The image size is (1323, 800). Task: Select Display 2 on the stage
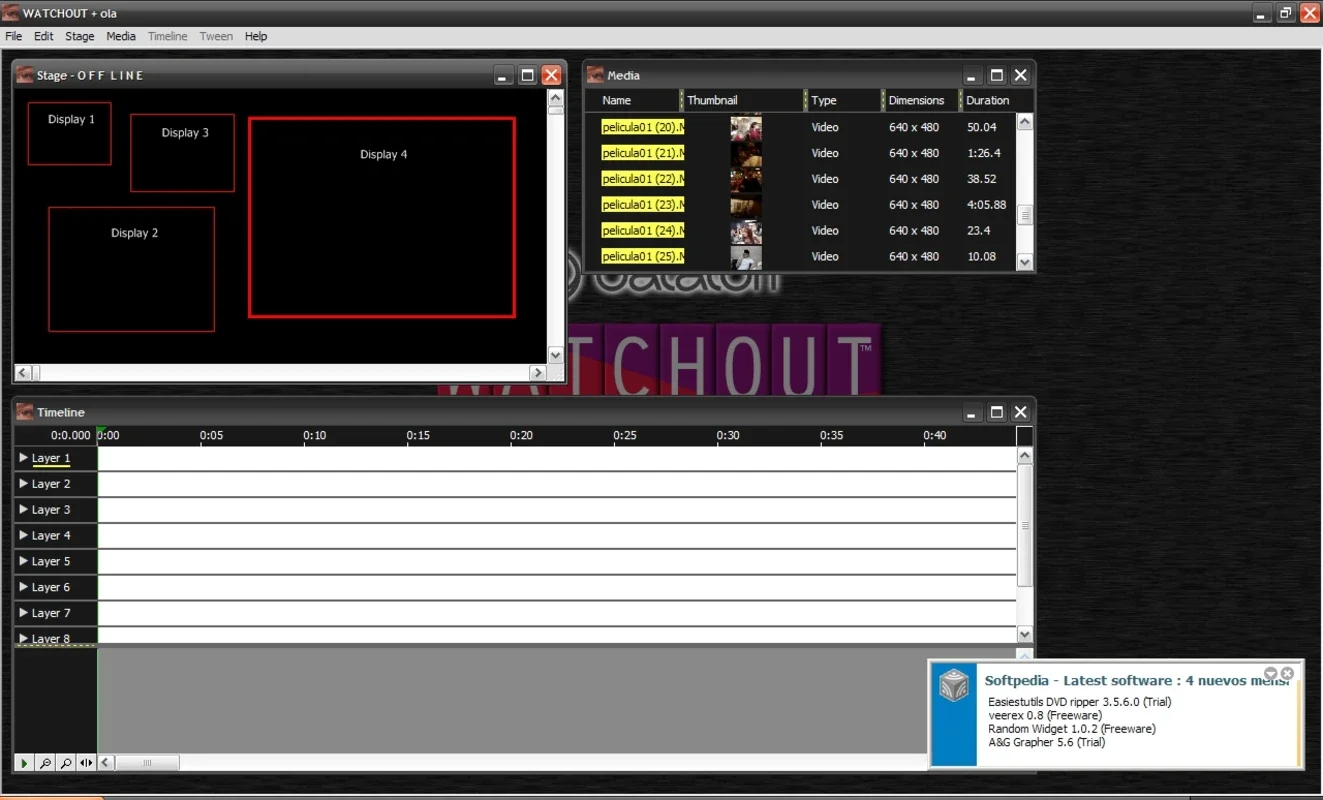point(132,269)
